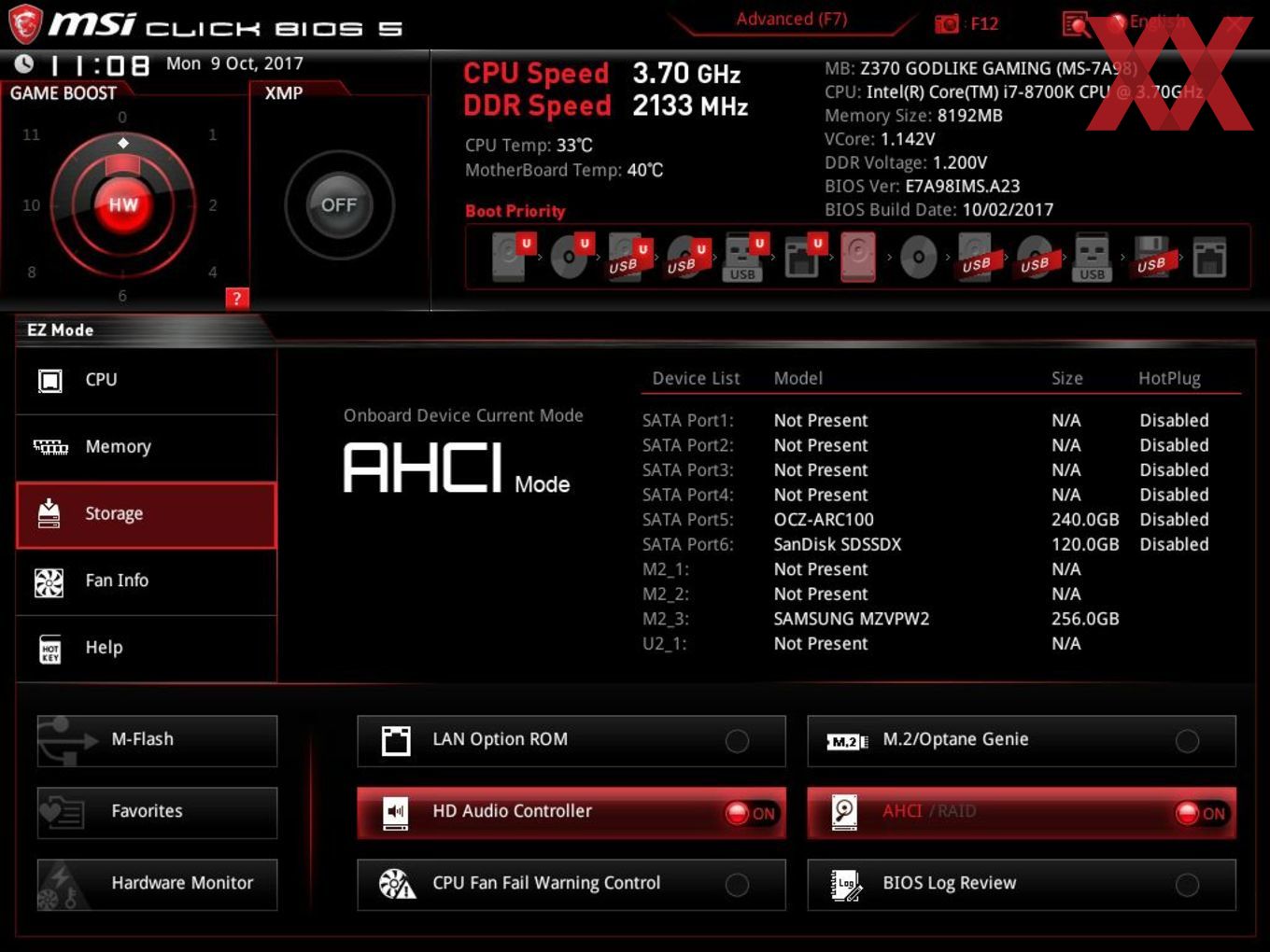Open Favorites

[157, 812]
